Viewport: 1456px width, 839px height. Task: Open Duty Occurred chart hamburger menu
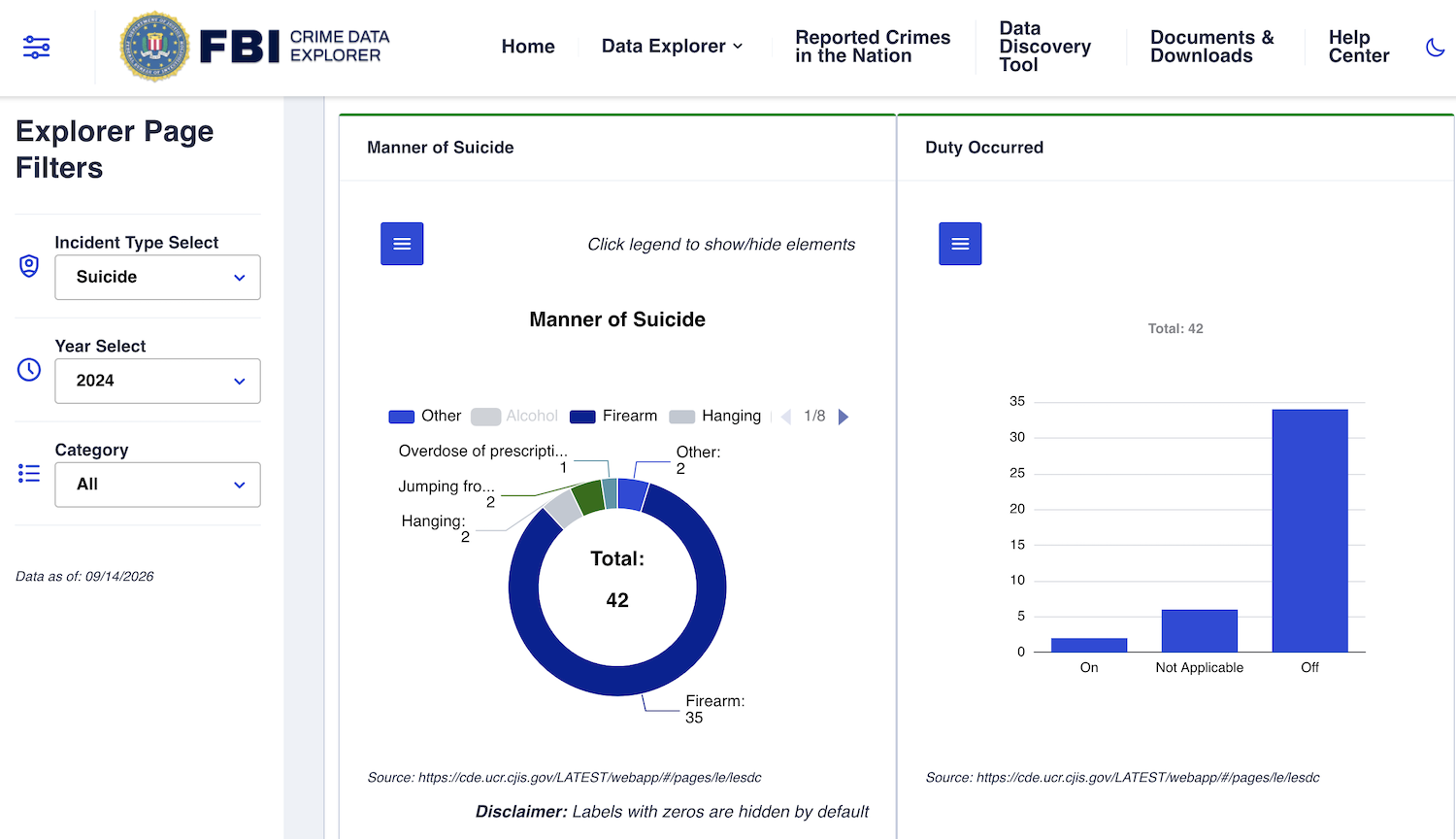tap(960, 244)
